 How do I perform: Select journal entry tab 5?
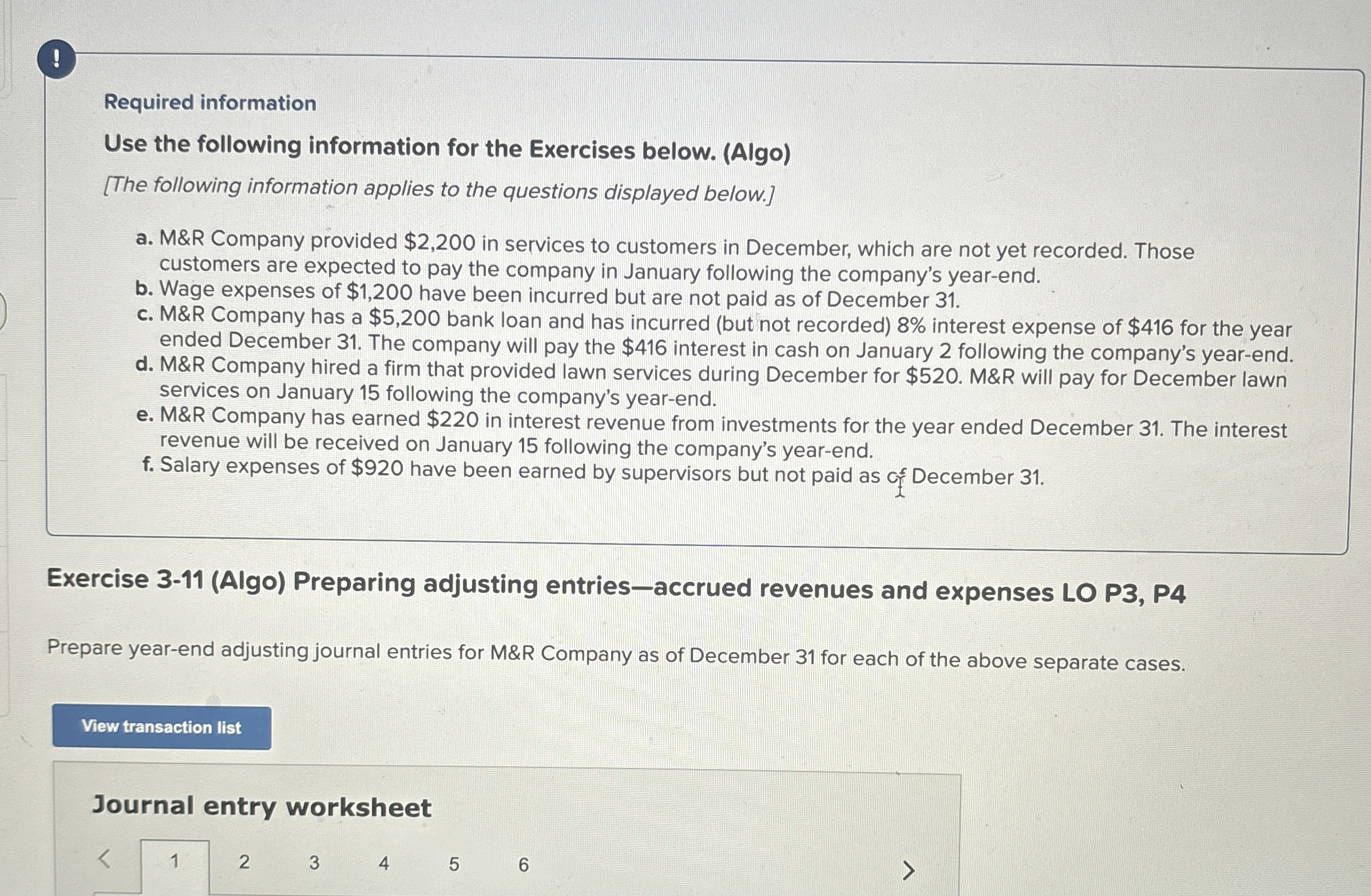(x=454, y=864)
